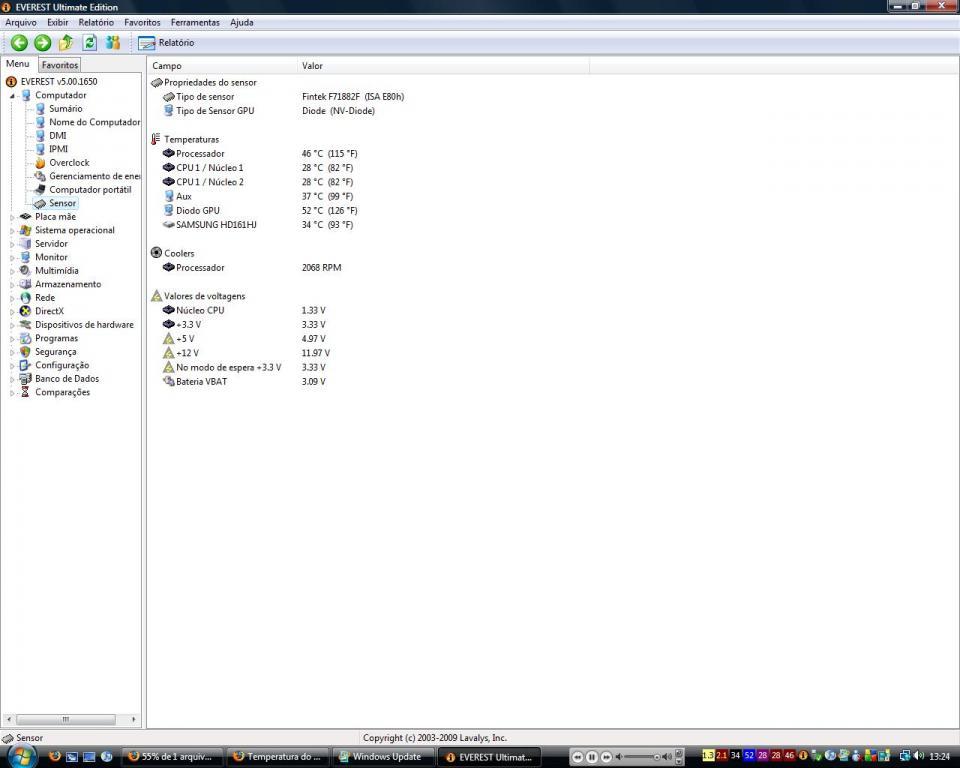Switch to the Favoritos tab in the sidebar
The width and height of the screenshot is (960, 768).
pyautogui.click(x=59, y=65)
